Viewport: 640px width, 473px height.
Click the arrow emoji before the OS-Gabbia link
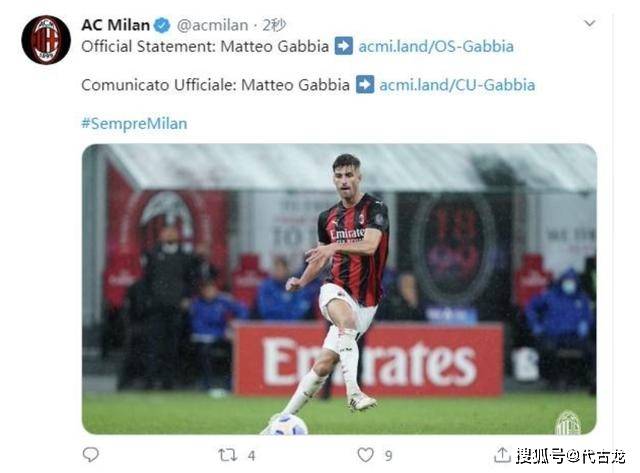point(344,46)
